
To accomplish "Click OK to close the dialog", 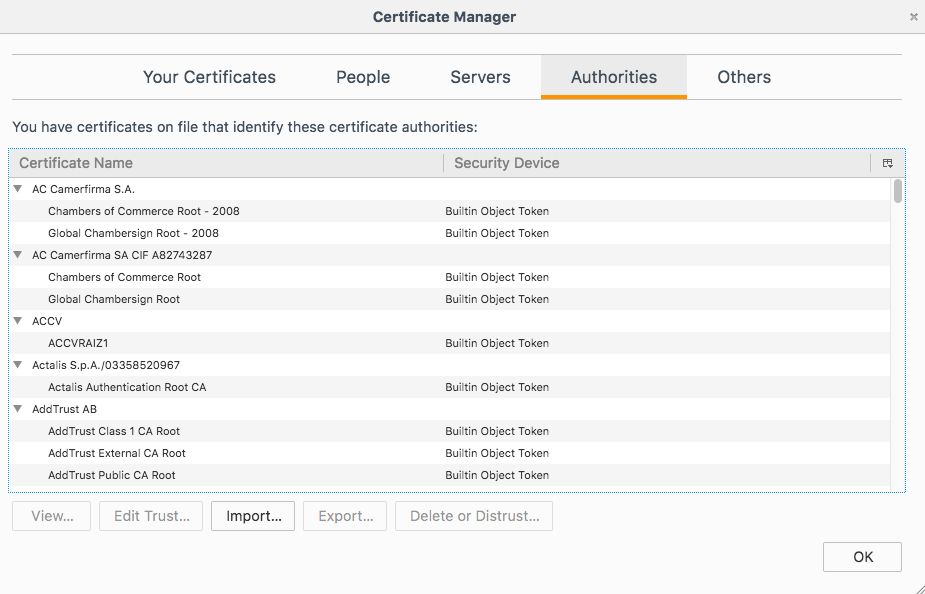I will (x=861, y=557).
